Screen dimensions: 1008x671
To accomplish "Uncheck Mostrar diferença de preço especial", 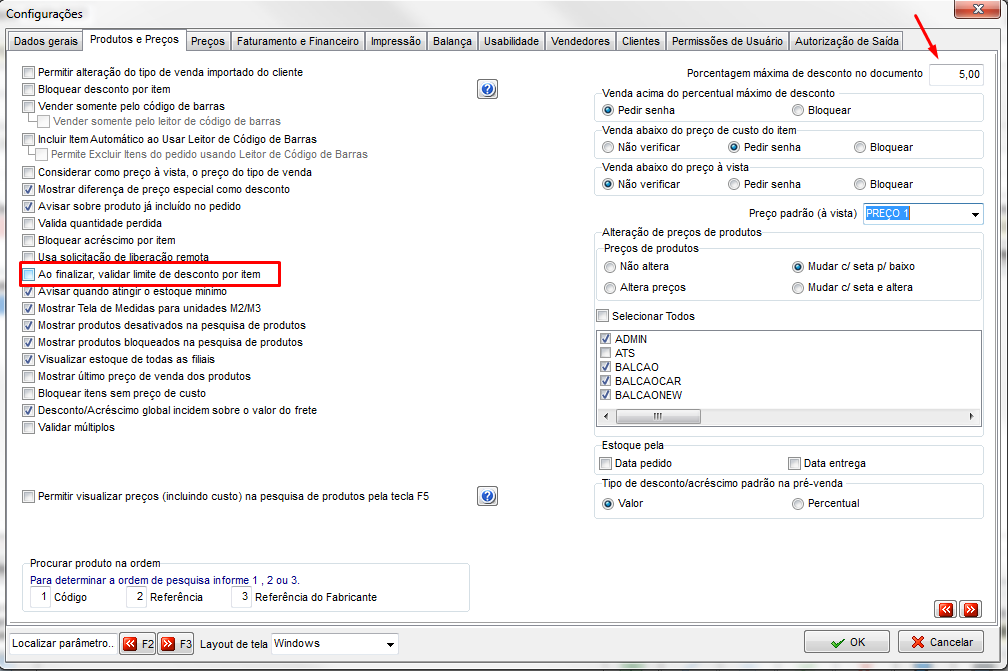I will [28, 190].
